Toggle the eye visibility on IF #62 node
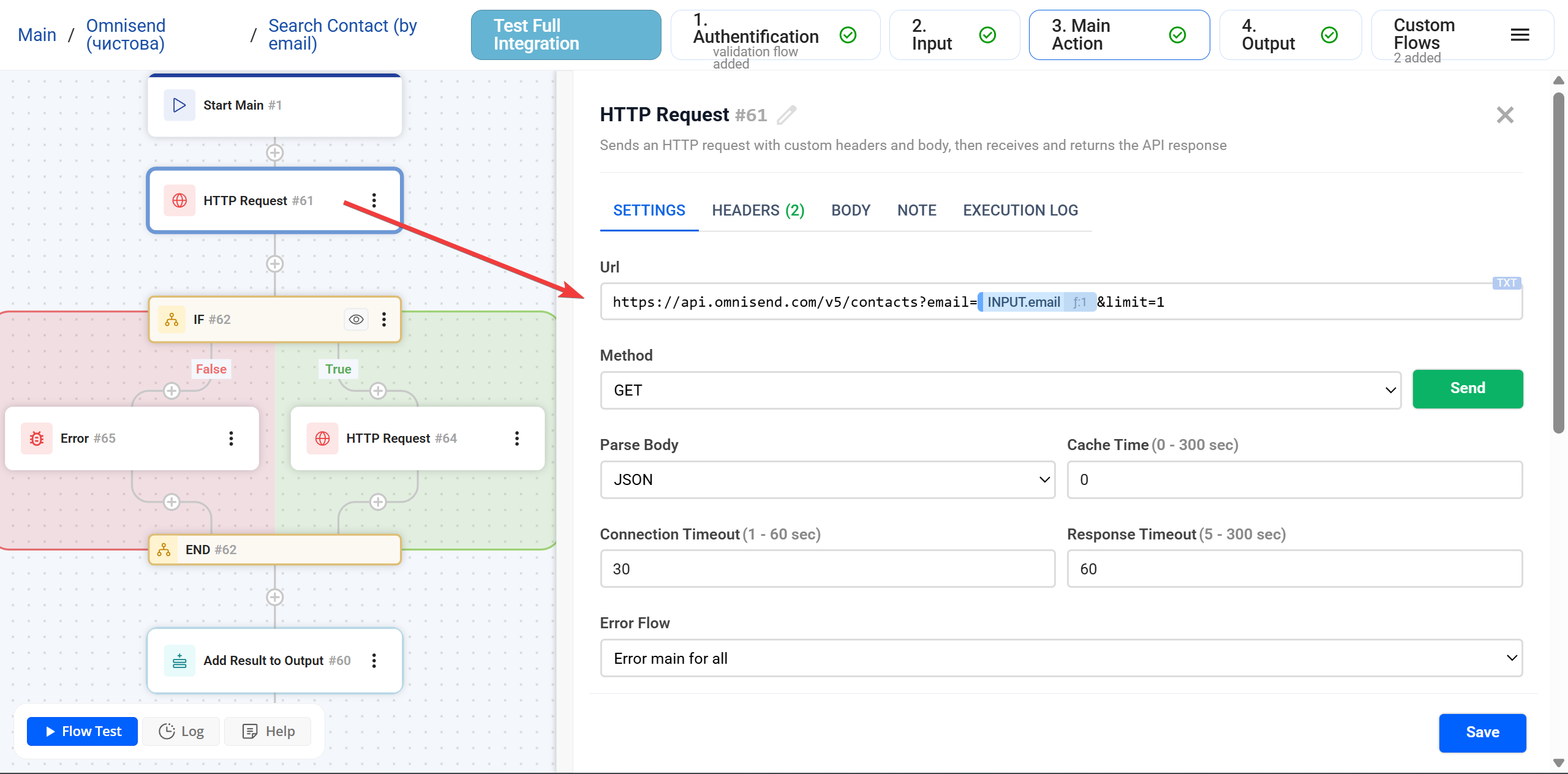 click(x=356, y=320)
